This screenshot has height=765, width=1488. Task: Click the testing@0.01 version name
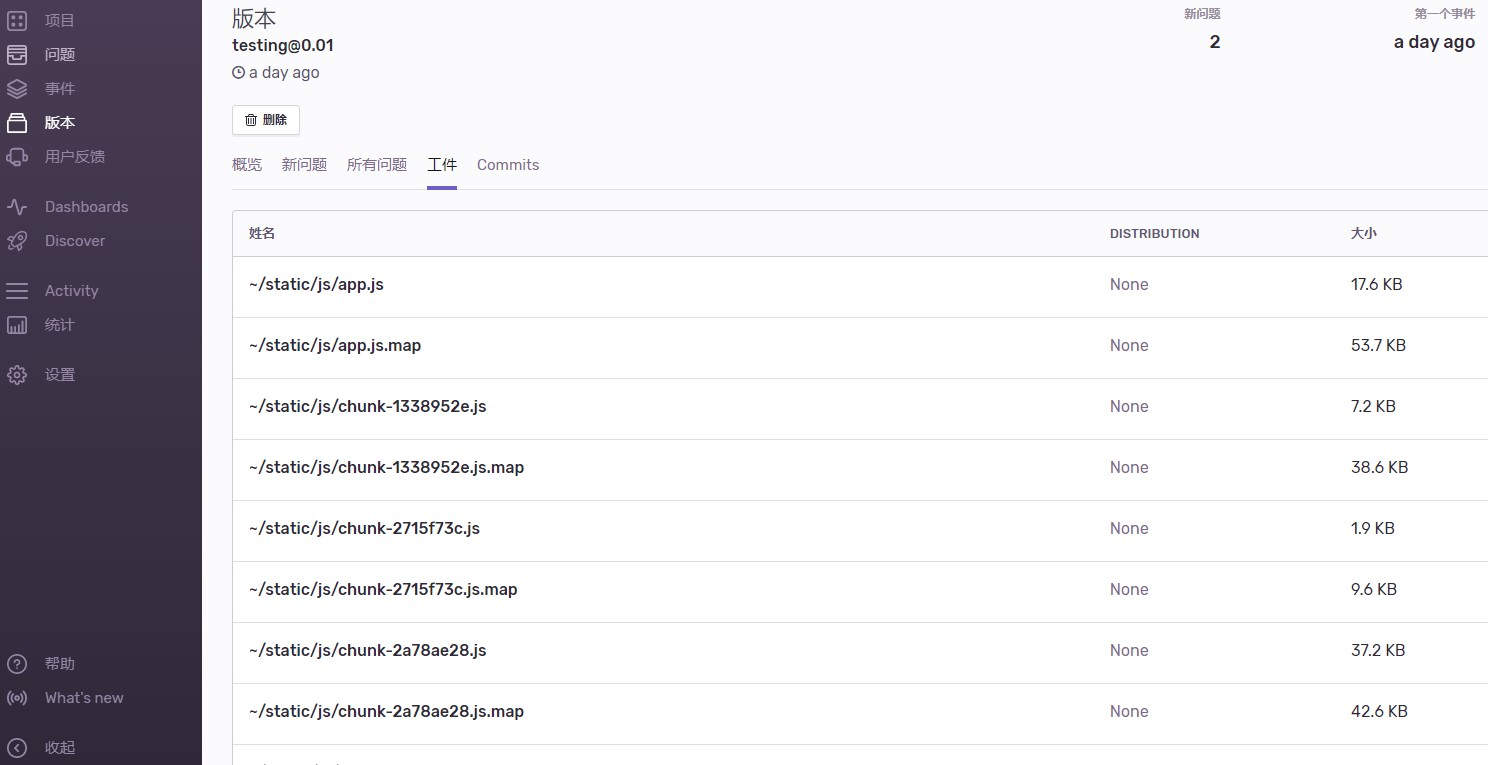coord(283,45)
